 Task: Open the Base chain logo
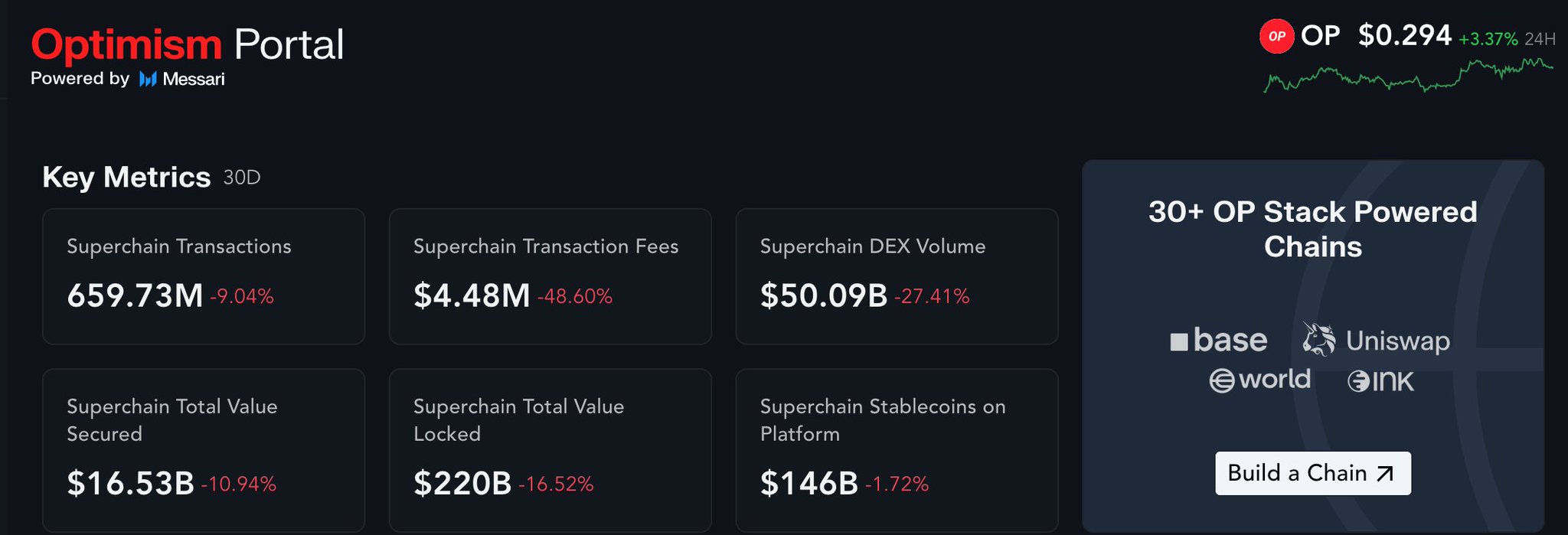(x=1218, y=341)
